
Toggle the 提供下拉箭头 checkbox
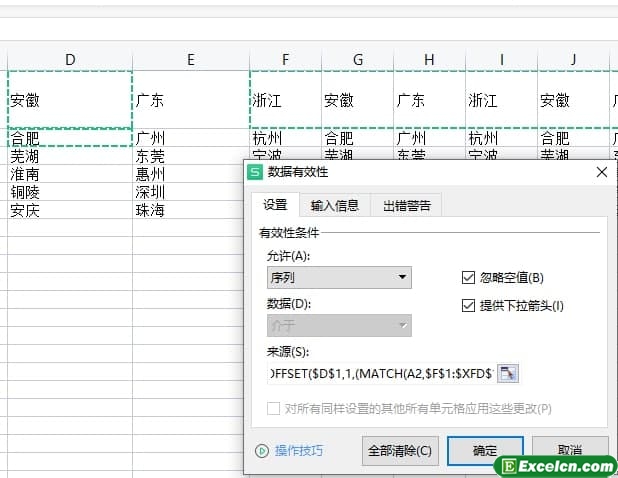[469, 305]
